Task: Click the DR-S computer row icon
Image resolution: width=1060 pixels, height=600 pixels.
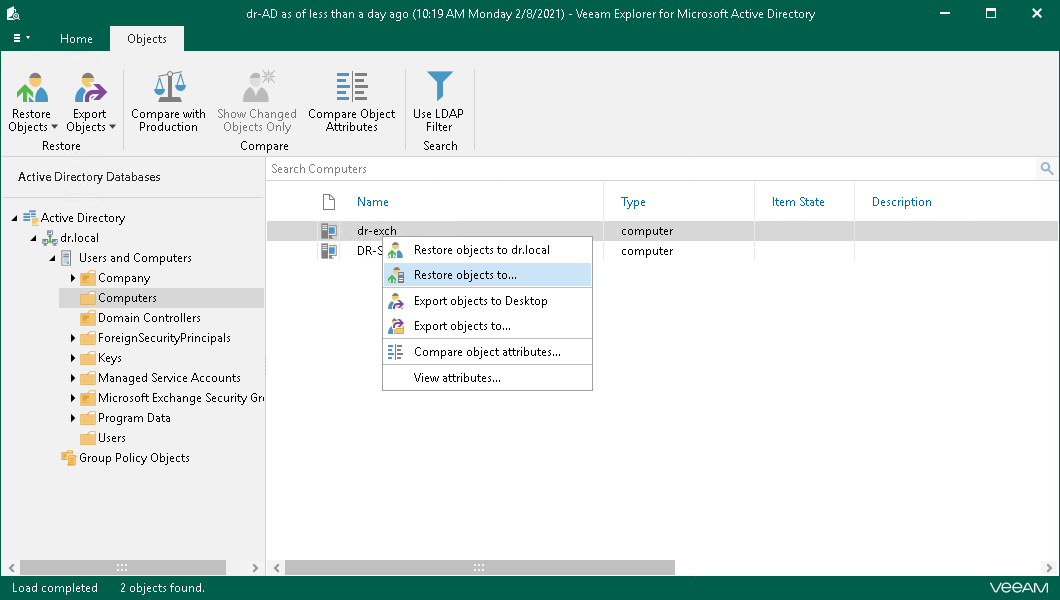Action: (329, 251)
